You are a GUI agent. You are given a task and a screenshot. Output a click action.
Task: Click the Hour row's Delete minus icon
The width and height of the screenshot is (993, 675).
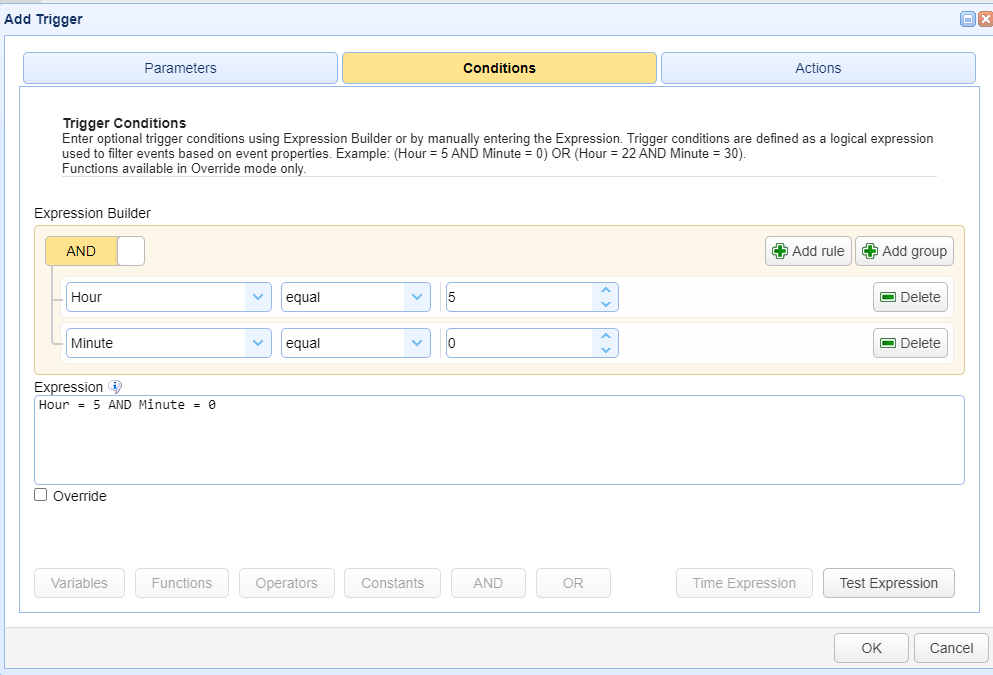[x=888, y=297]
